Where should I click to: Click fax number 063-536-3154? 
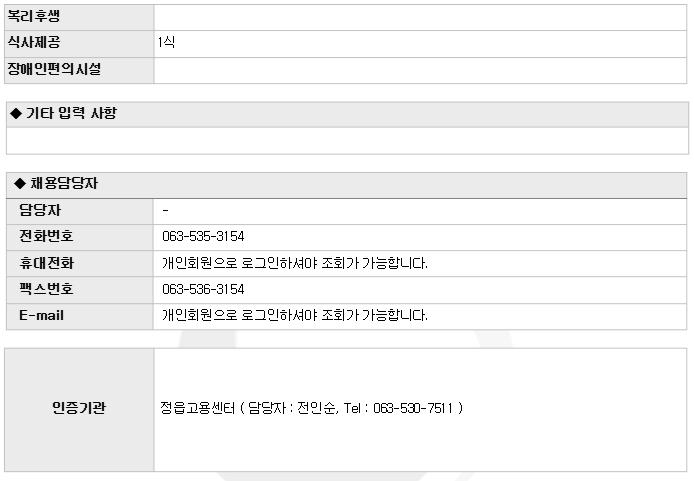point(203,289)
